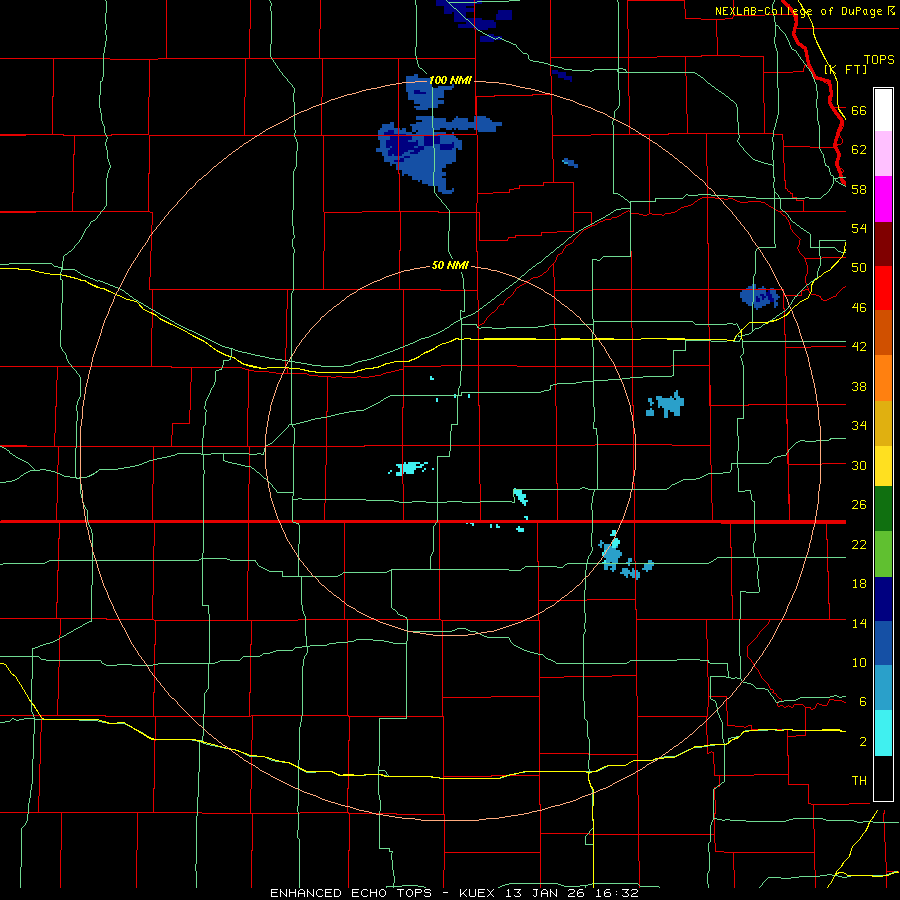
Task: Click the 'NEXLAB-College of DuPage' text
Action: point(800,11)
